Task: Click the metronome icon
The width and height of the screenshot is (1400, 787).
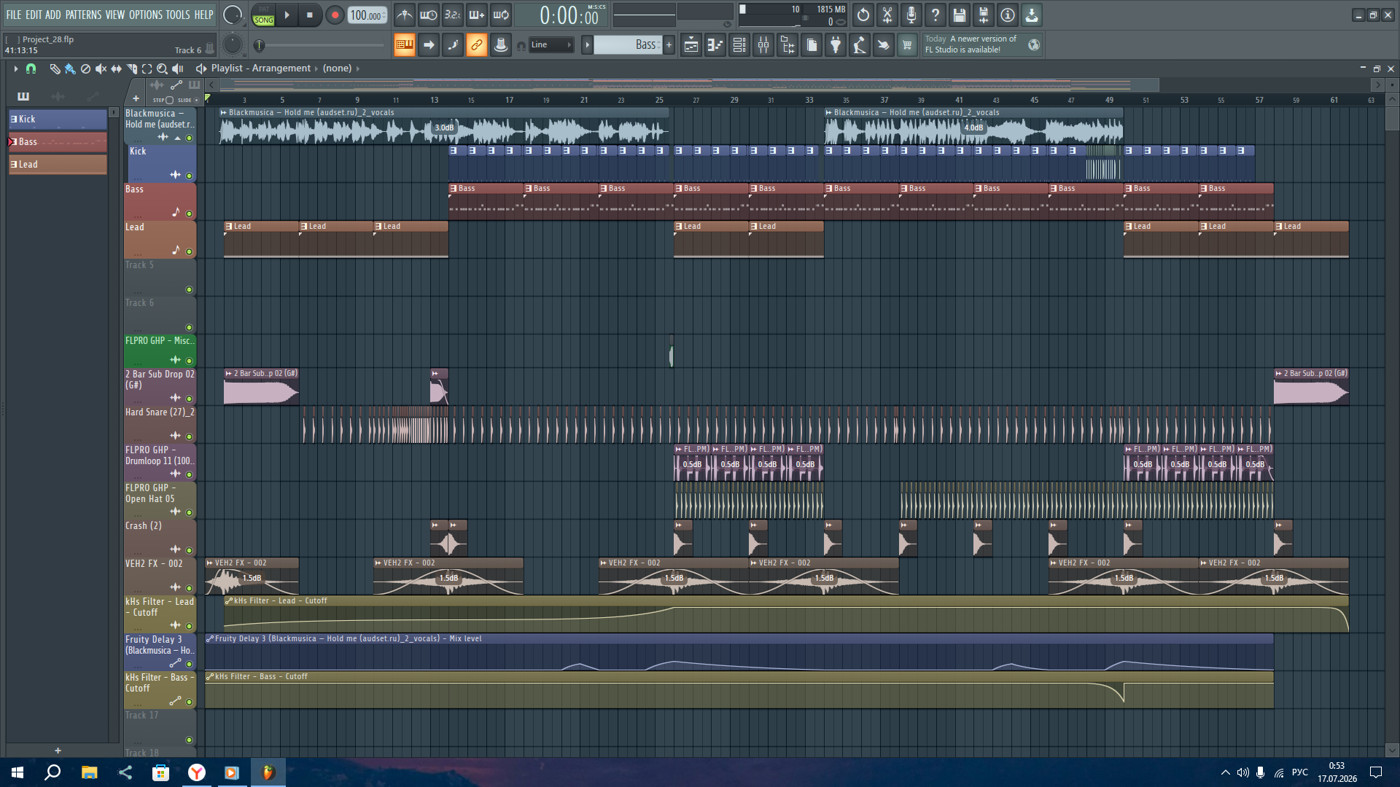Action: point(404,15)
